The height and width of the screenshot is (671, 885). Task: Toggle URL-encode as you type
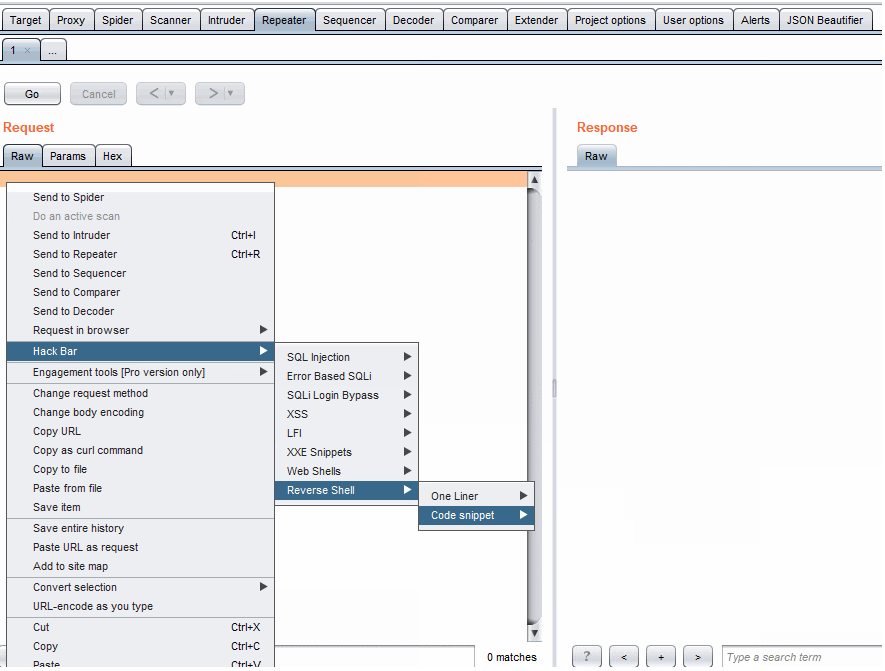click(141, 607)
